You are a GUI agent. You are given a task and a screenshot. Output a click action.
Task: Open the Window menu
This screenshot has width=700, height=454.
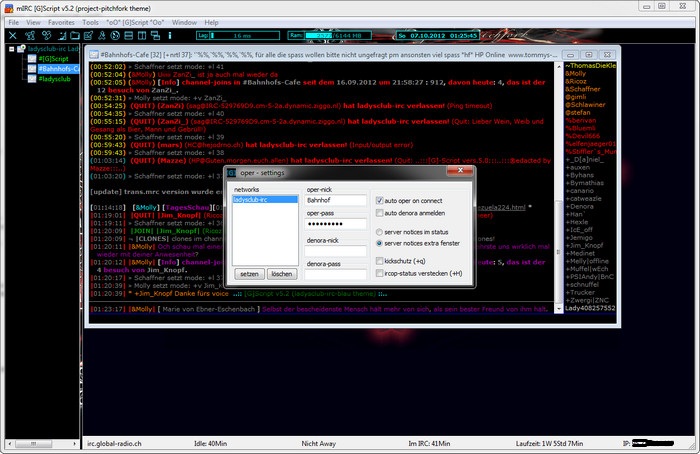[184, 22]
